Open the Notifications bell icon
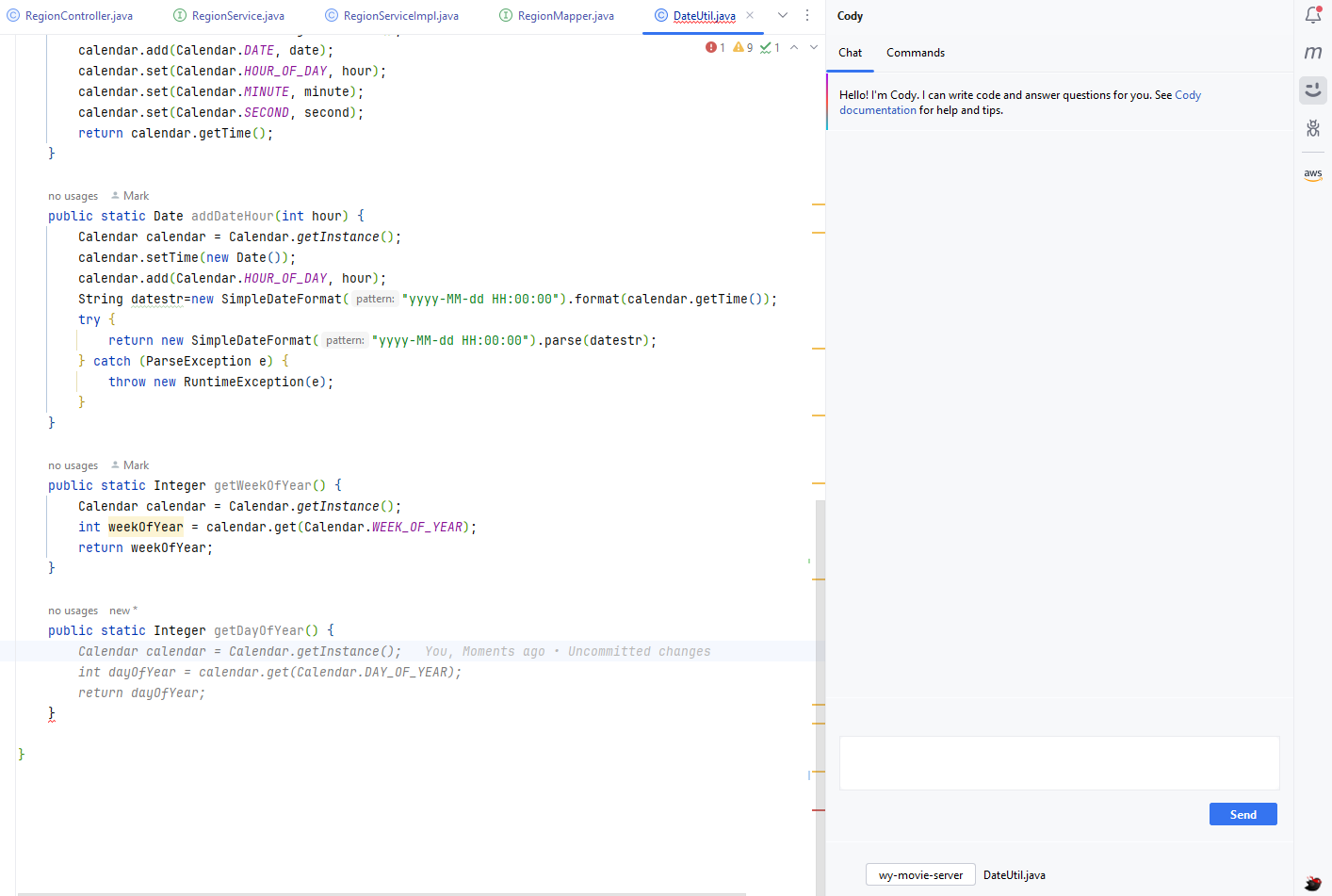Image resolution: width=1332 pixels, height=896 pixels. tap(1313, 15)
